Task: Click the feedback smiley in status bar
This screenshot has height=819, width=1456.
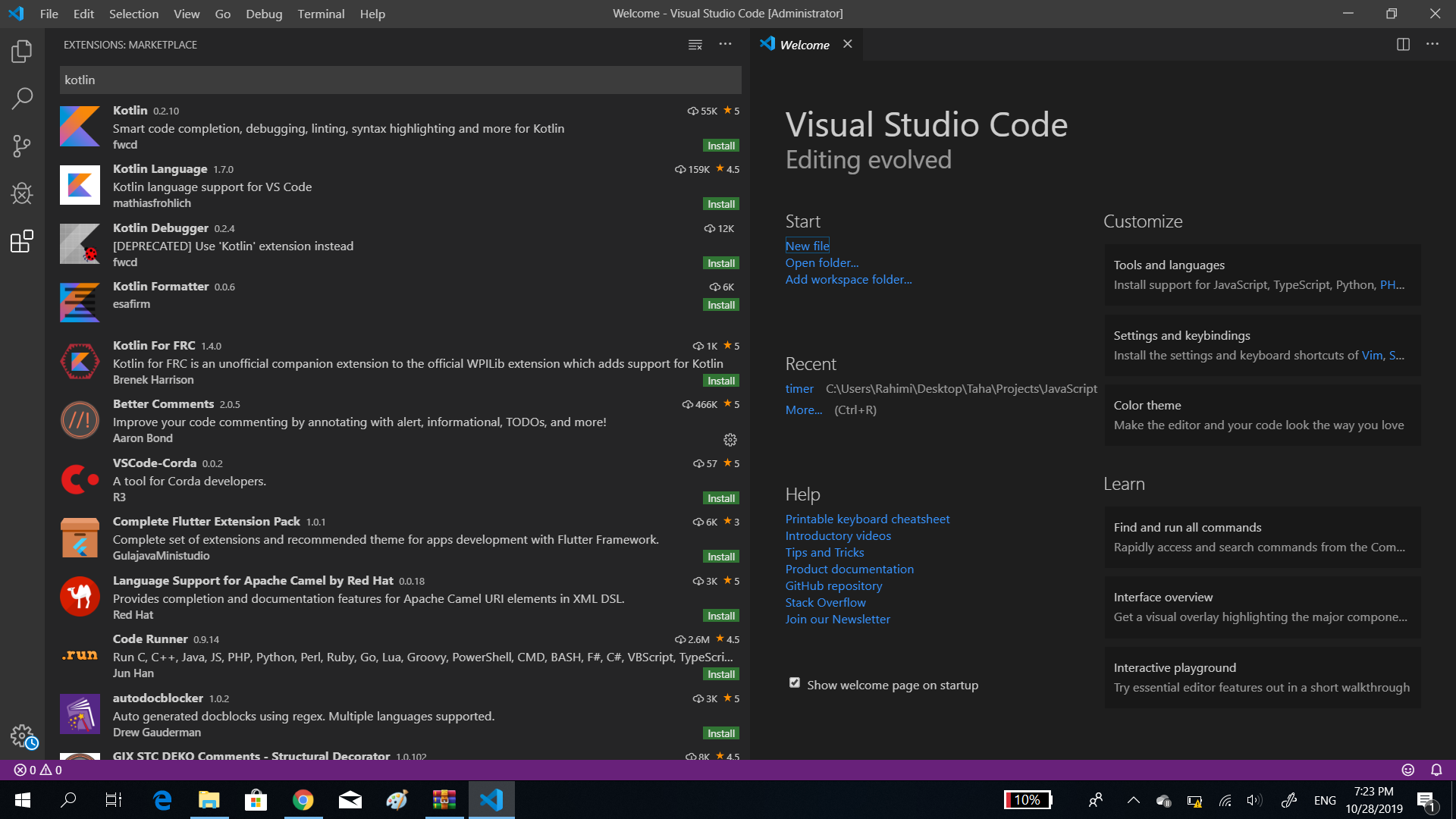Action: coord(1408,770)
